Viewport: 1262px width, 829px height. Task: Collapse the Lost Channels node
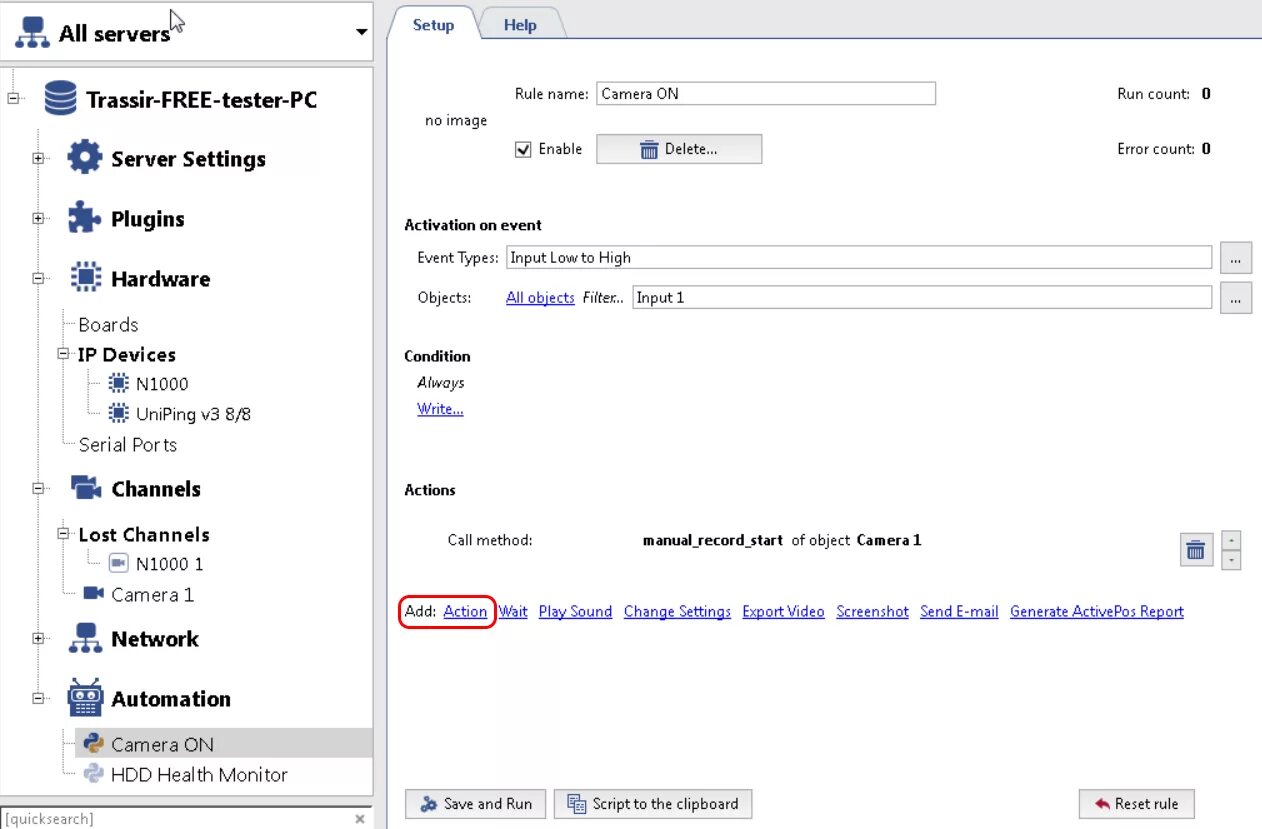[64, 534]
